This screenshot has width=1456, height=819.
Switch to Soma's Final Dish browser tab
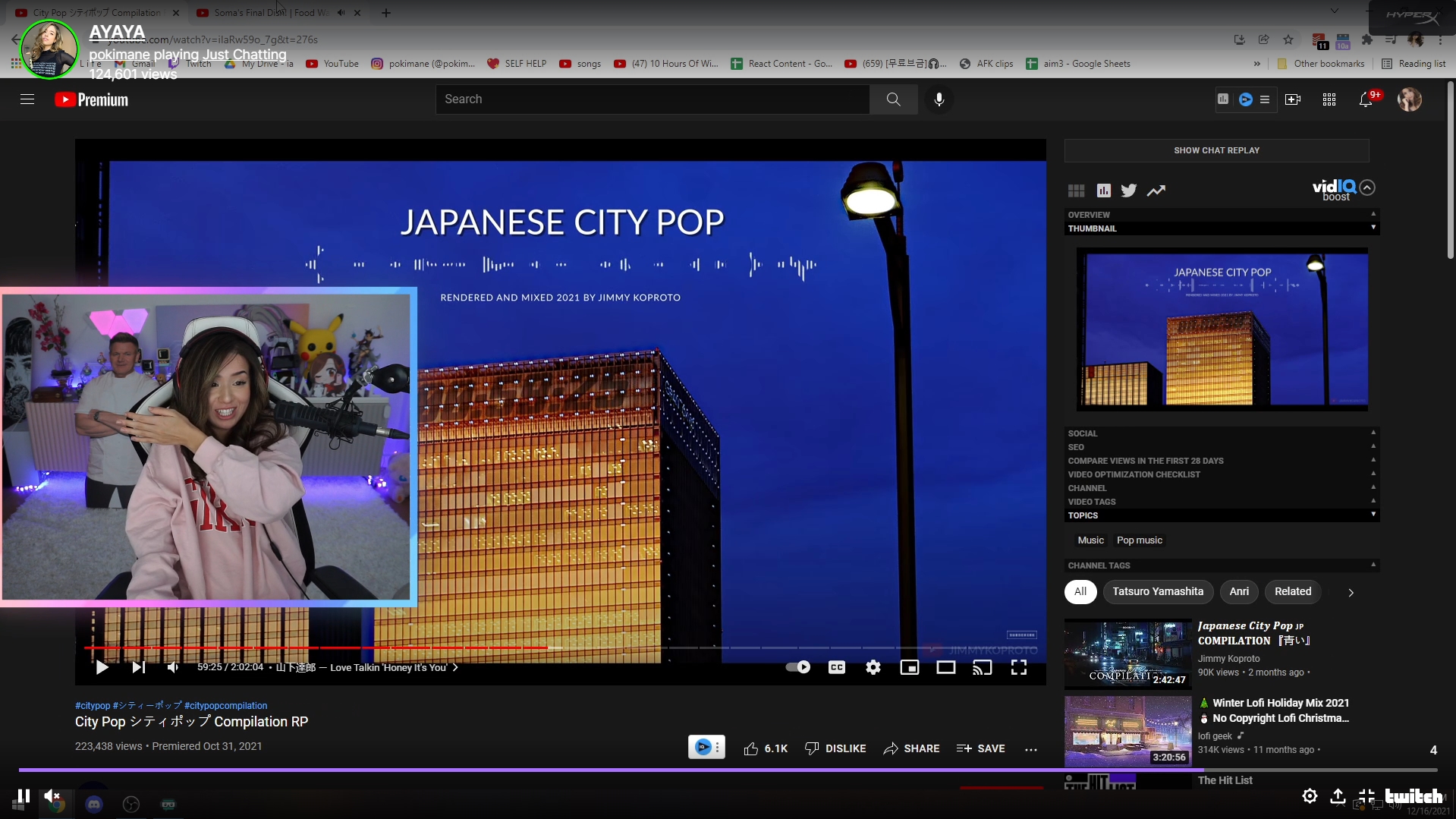pyautogui.click(x=272, y=12)
